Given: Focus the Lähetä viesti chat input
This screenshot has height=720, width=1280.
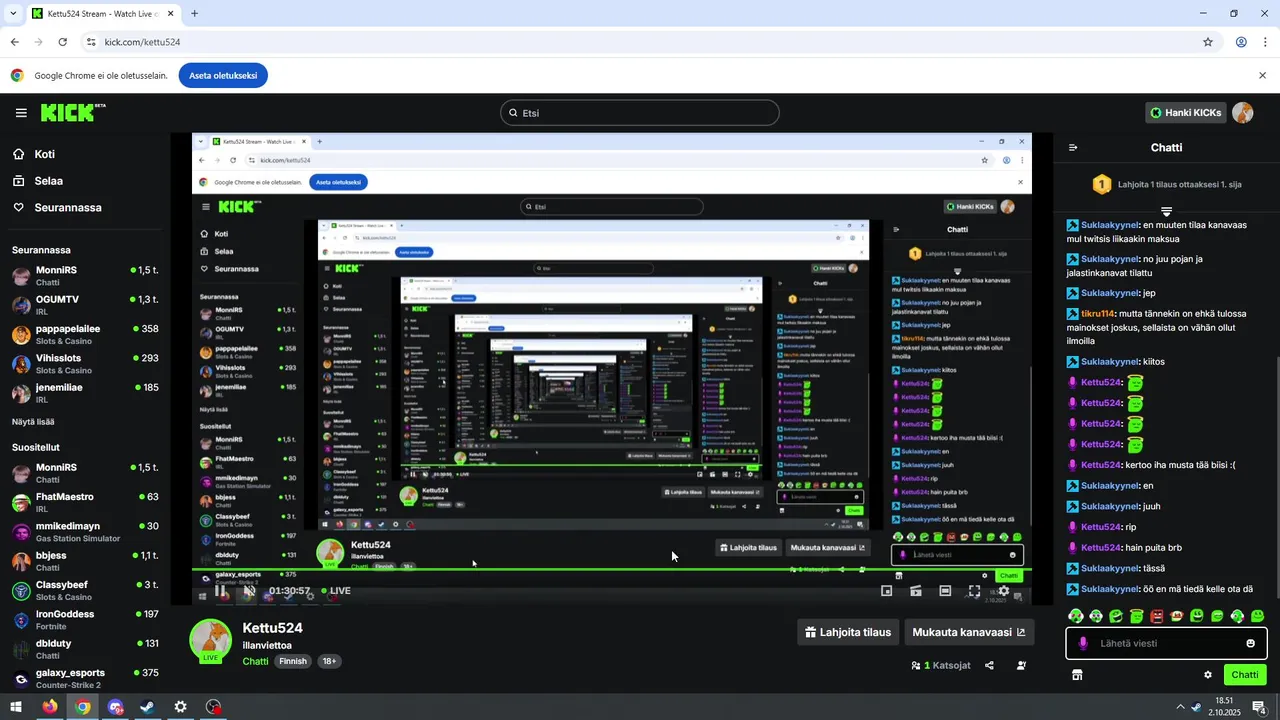Looking at the screenshot, I should 1166,643.
